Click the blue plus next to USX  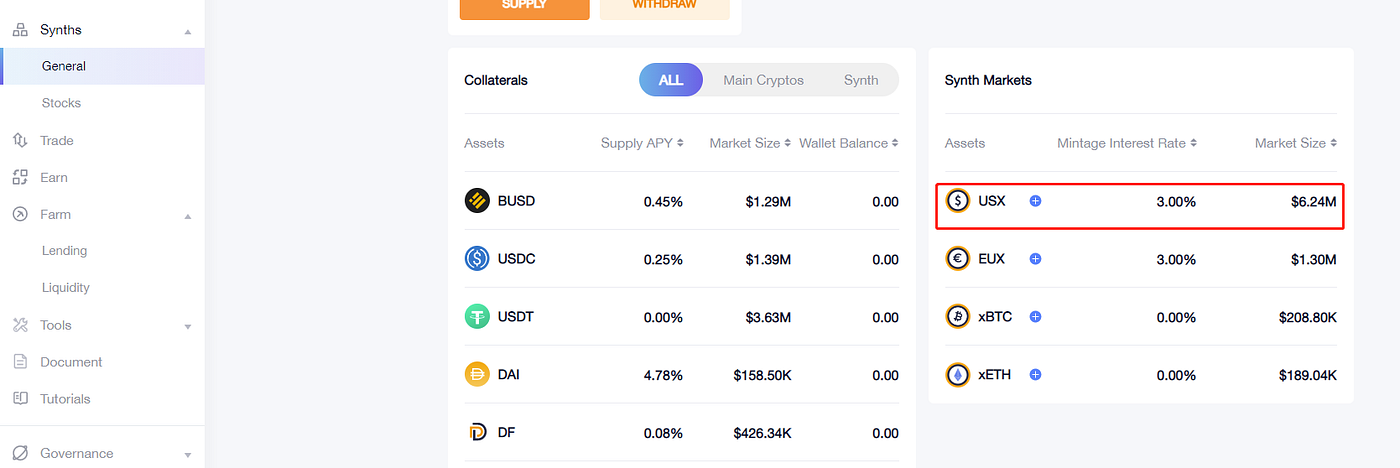click(1035, 201)
